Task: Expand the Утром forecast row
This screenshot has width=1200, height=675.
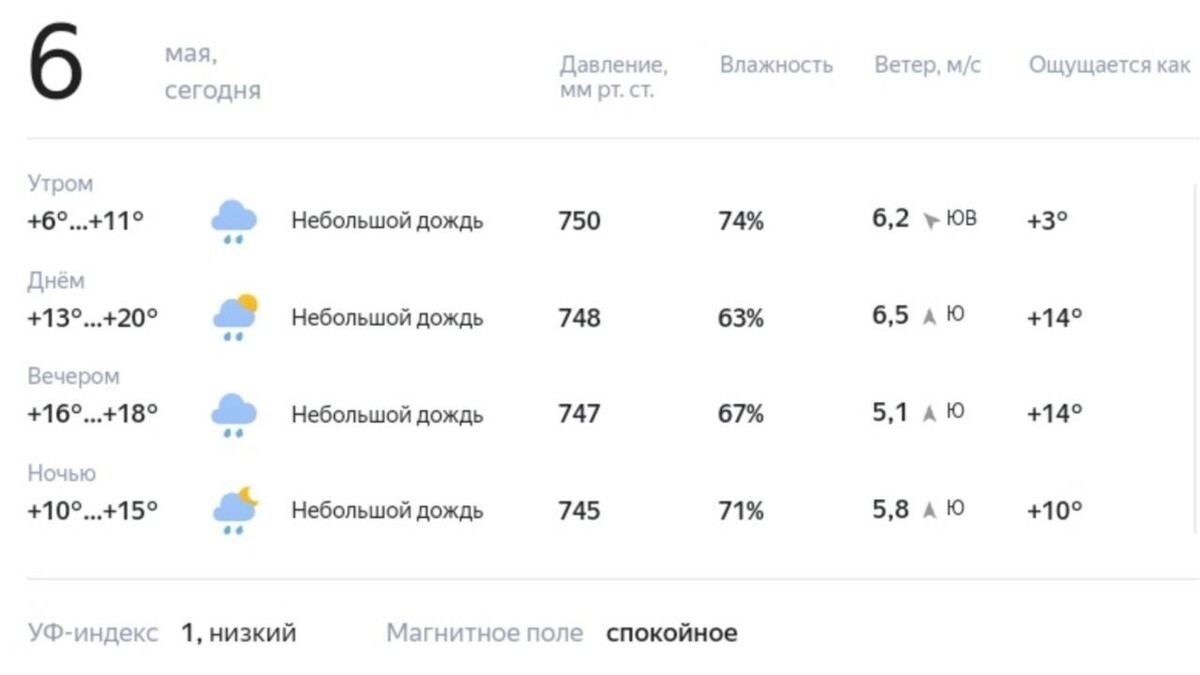Action: pos(60,183)
